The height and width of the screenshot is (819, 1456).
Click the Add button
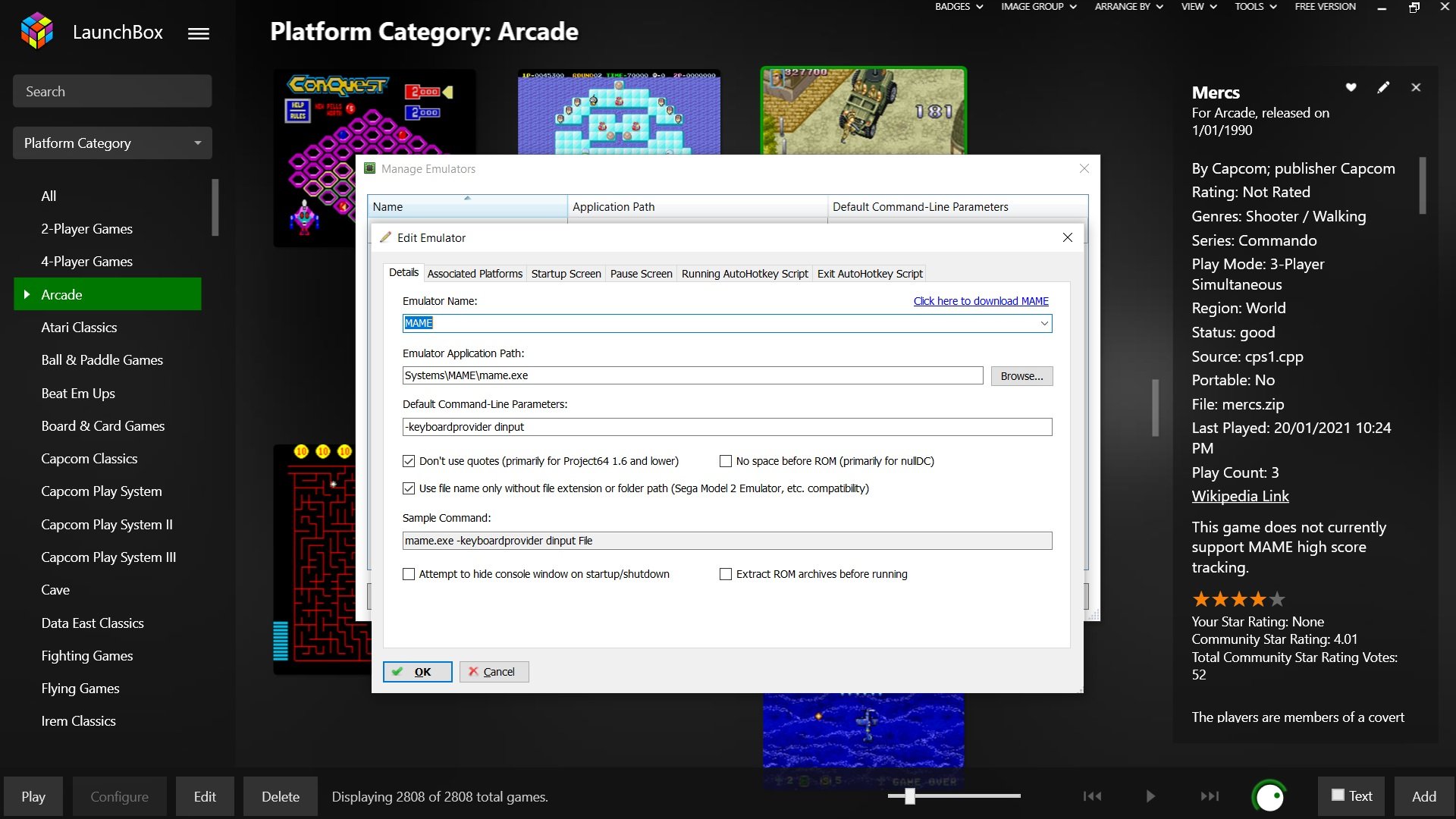1424,796
